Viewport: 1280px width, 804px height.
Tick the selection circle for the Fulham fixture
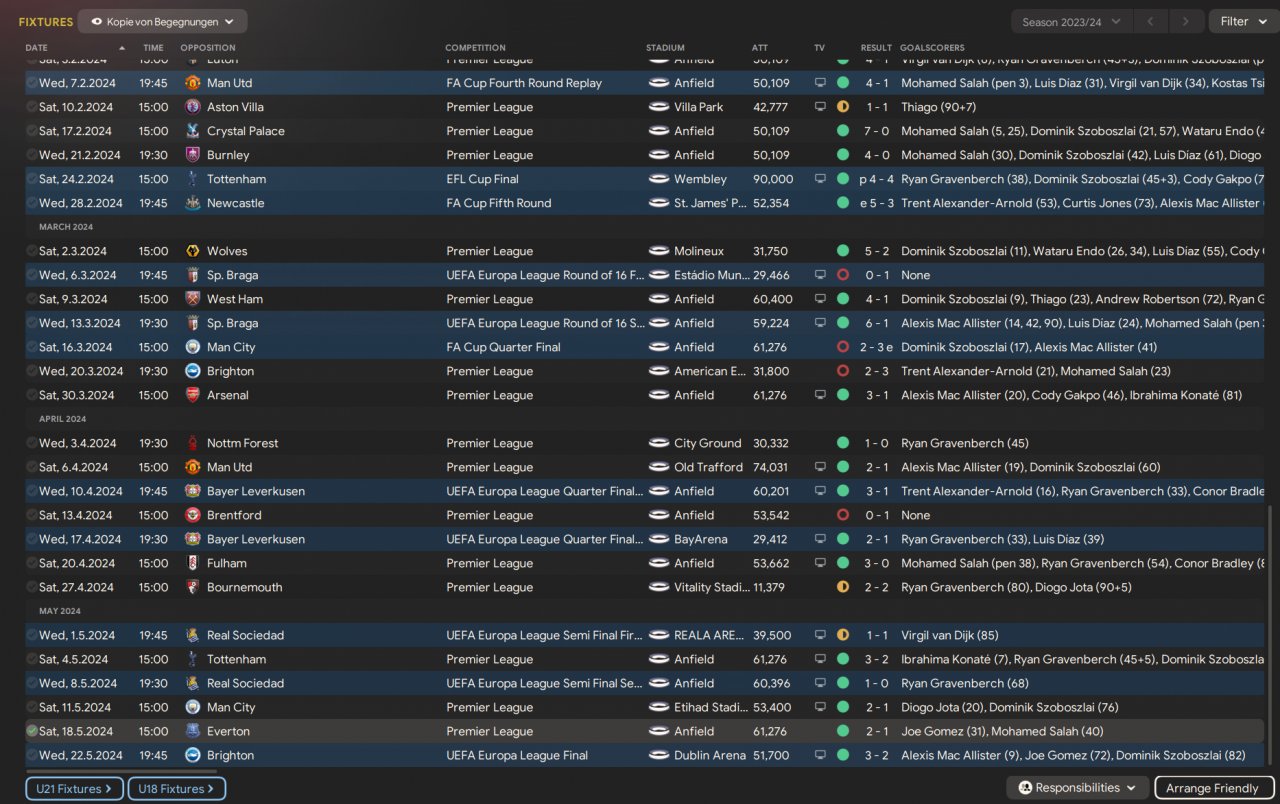[32, 563]
